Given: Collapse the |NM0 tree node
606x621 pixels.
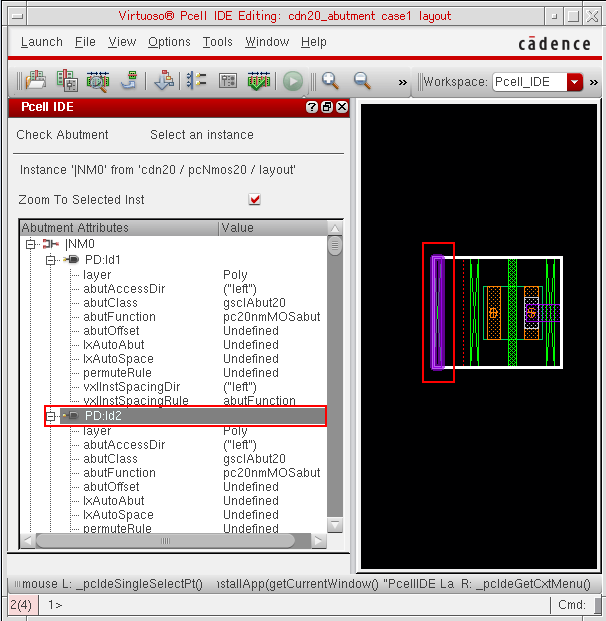Looking at the screenshot, I should point(31,244).
